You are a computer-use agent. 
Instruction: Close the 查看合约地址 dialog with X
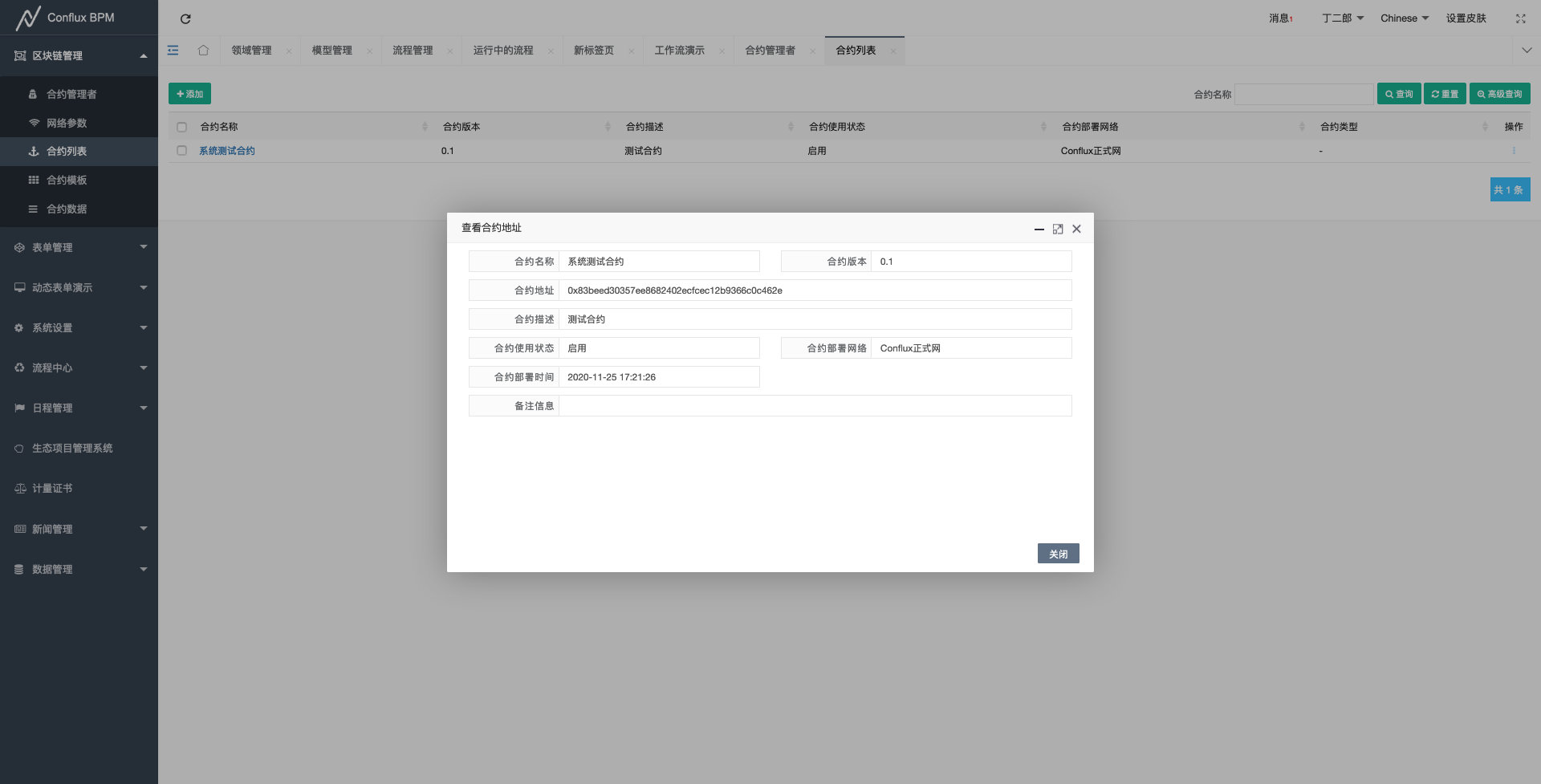1077,229
